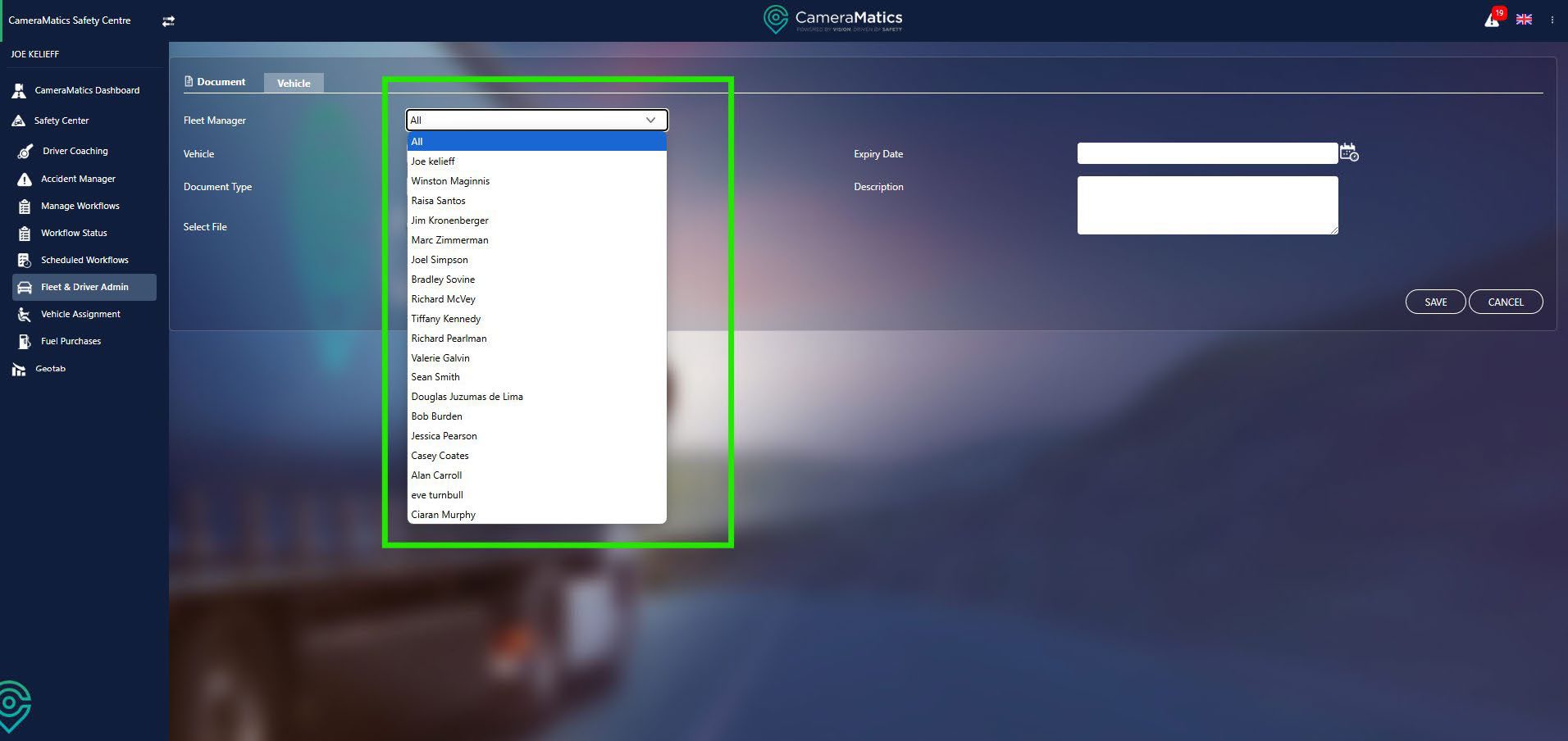The width and height of the screenshot is (1568, 741).
Task: Click the Driver Coaching sidebar icon
Action: 25,152
